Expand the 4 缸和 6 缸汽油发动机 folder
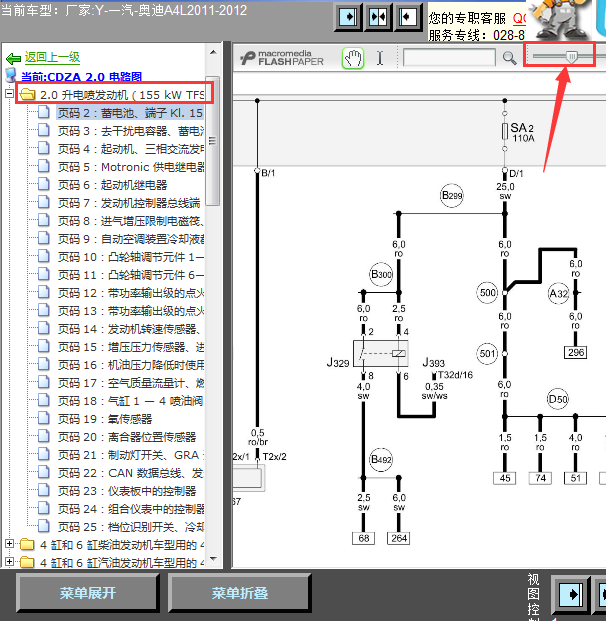Viewport: 606px width, 623px height. click(10, 562)
